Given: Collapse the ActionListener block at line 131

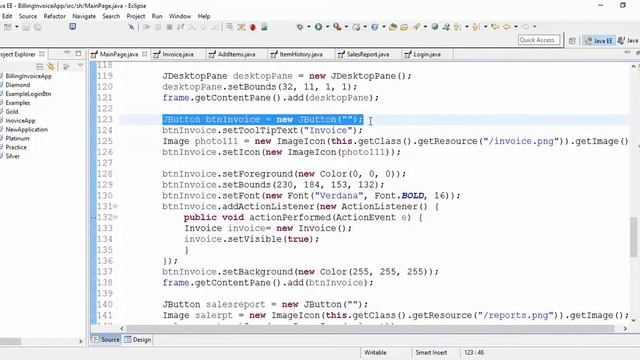Looking at the screenshot, I should 116,207.
